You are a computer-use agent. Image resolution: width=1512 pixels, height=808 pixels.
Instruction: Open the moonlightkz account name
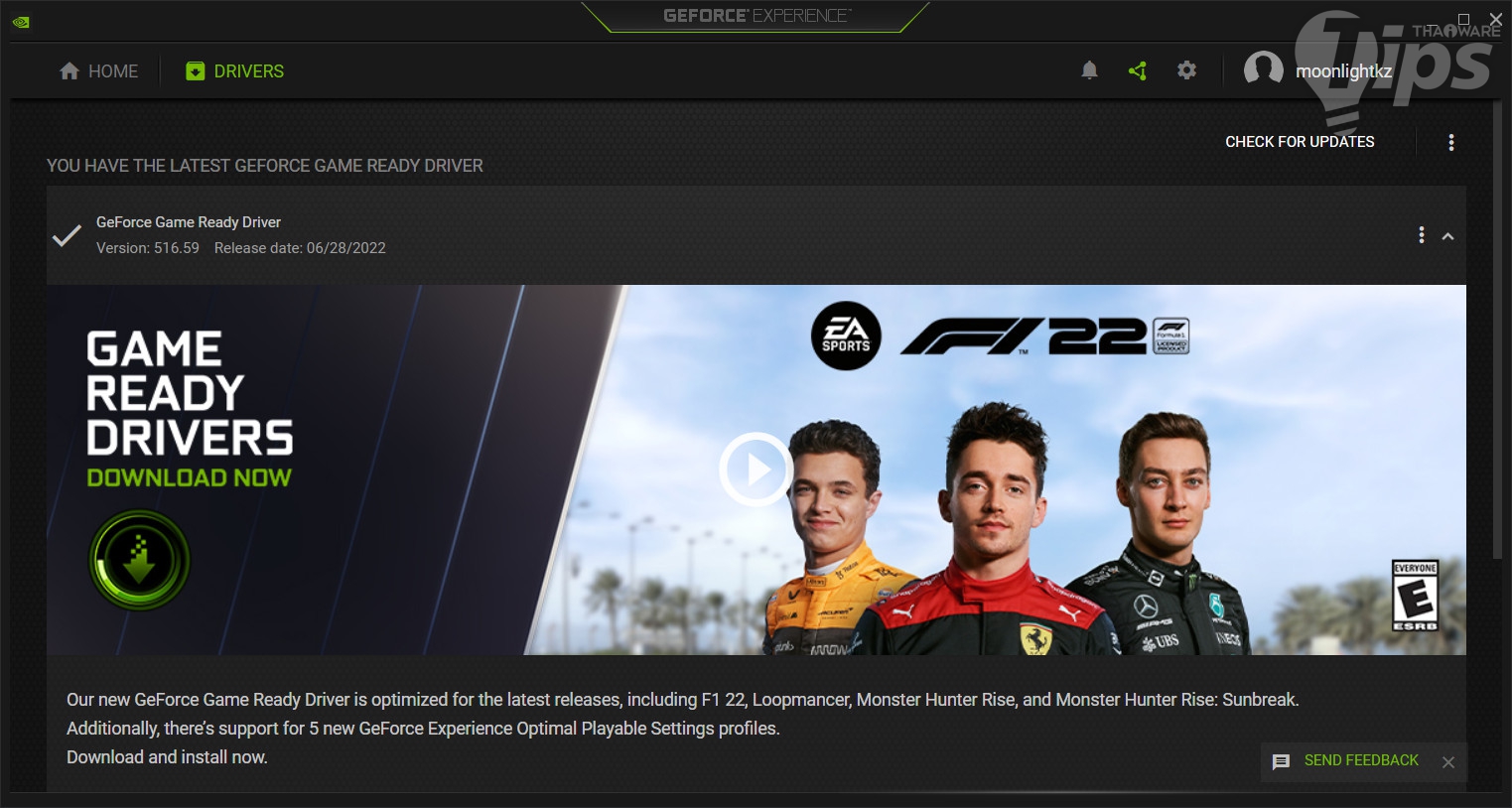[1343, 71]
